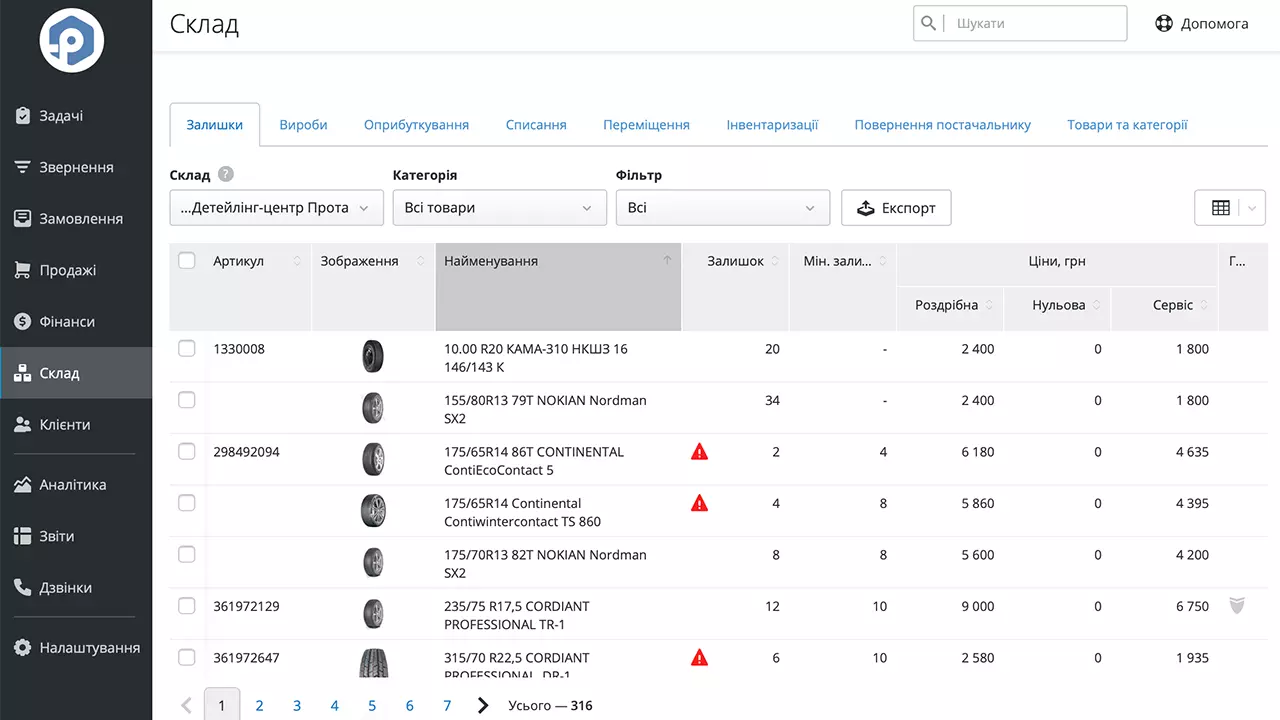Image resolution: width=1280 pixels, height=720 pixels.
Task: Check the 175/70R13 82T NOKIAN row
Action: (187, 554)
